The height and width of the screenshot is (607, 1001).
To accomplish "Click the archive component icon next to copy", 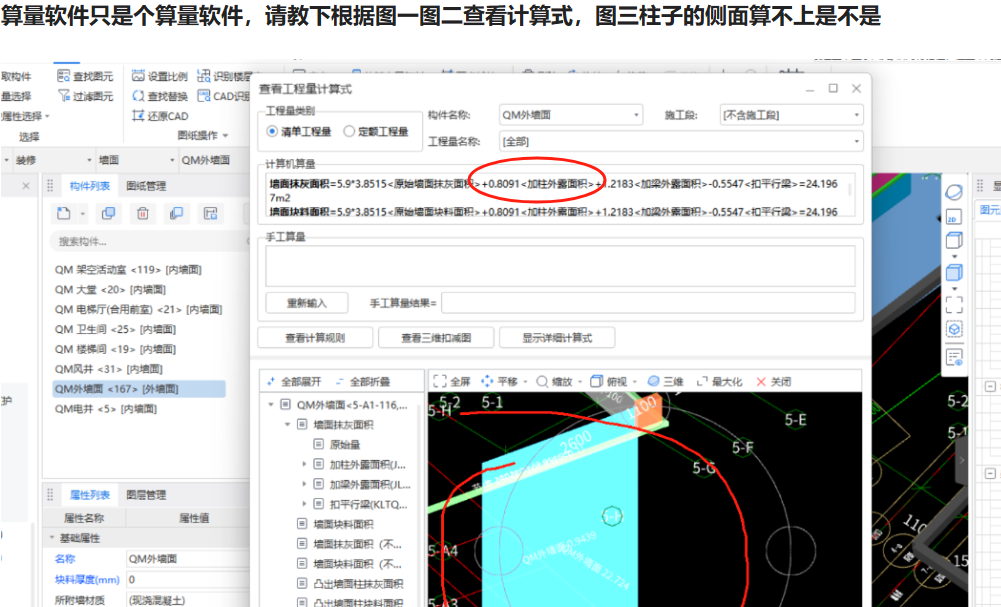I will 210,213.
